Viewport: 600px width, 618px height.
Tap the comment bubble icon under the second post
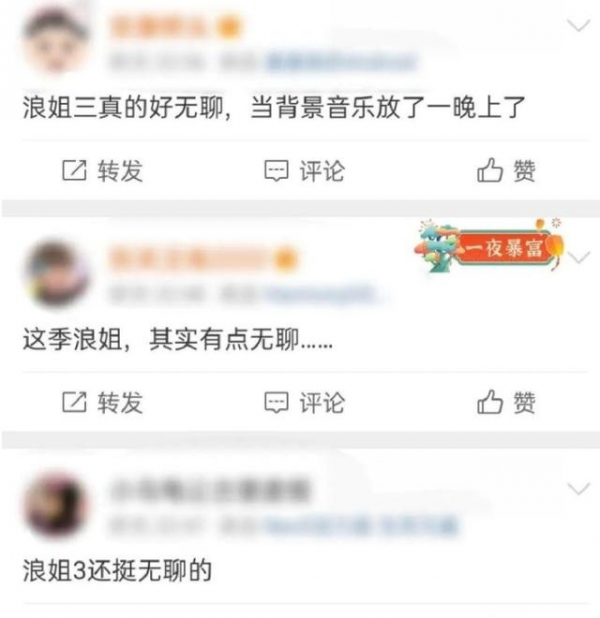click(x=276, y=403)
